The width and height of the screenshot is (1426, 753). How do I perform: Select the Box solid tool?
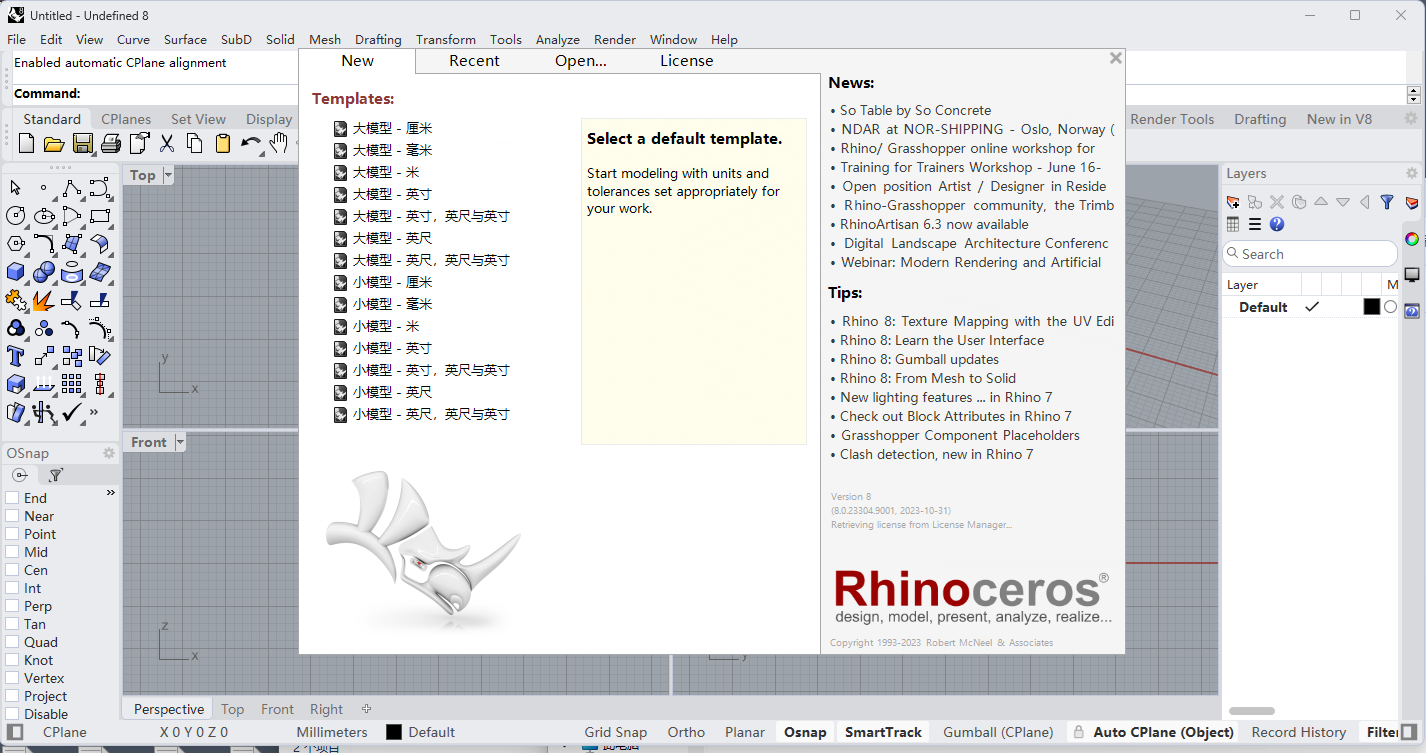click(x=16, y=272)
